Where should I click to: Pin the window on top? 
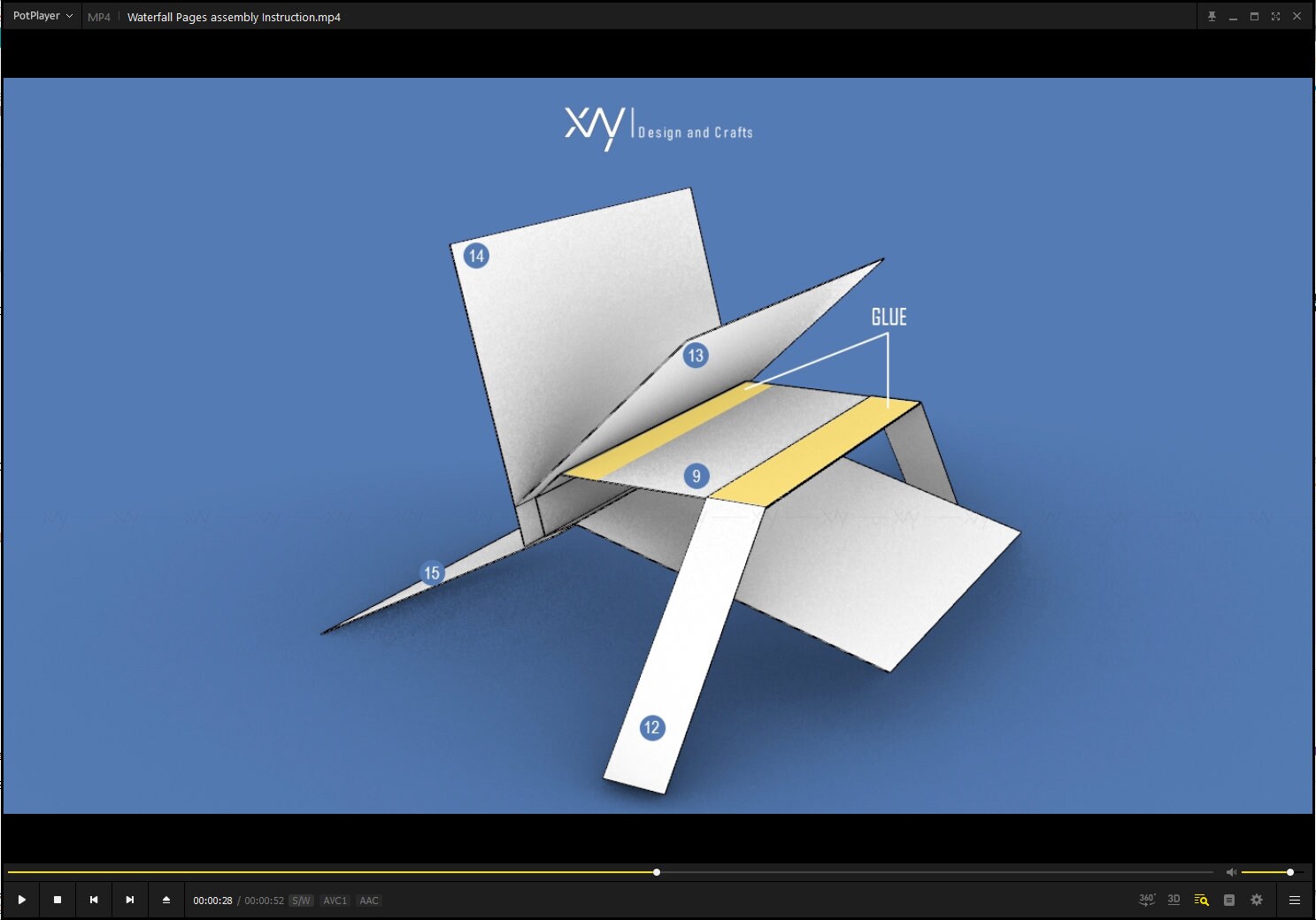tap(1212, 16)
